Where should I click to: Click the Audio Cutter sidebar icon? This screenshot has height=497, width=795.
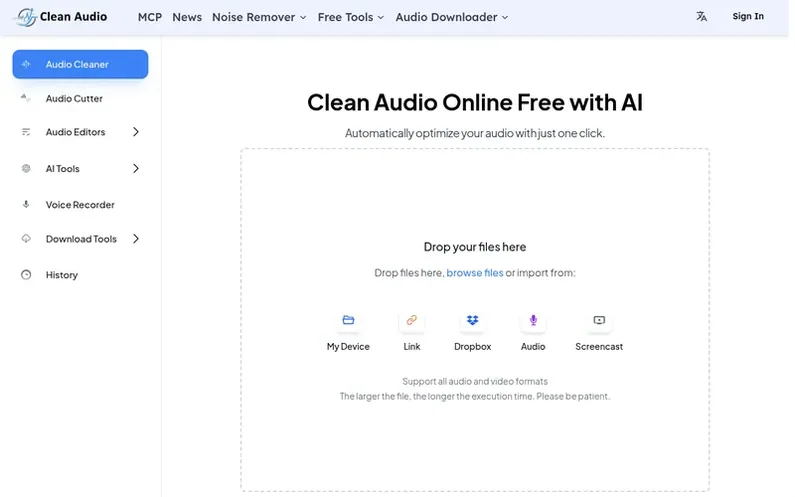(26, 98)
